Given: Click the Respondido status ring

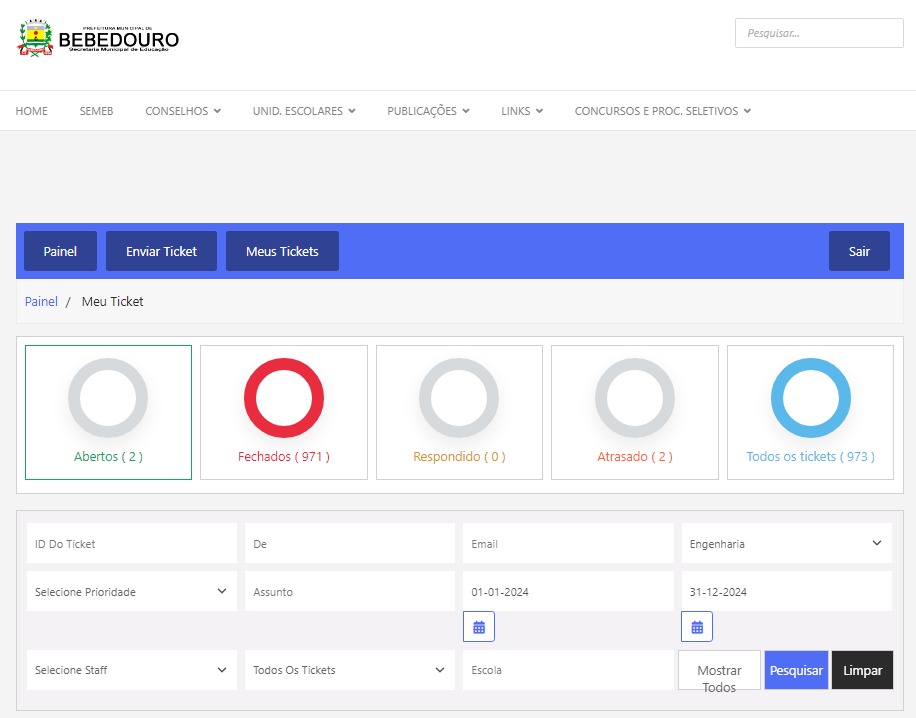Looking at the screenshot, I should (x=459, y=398).
